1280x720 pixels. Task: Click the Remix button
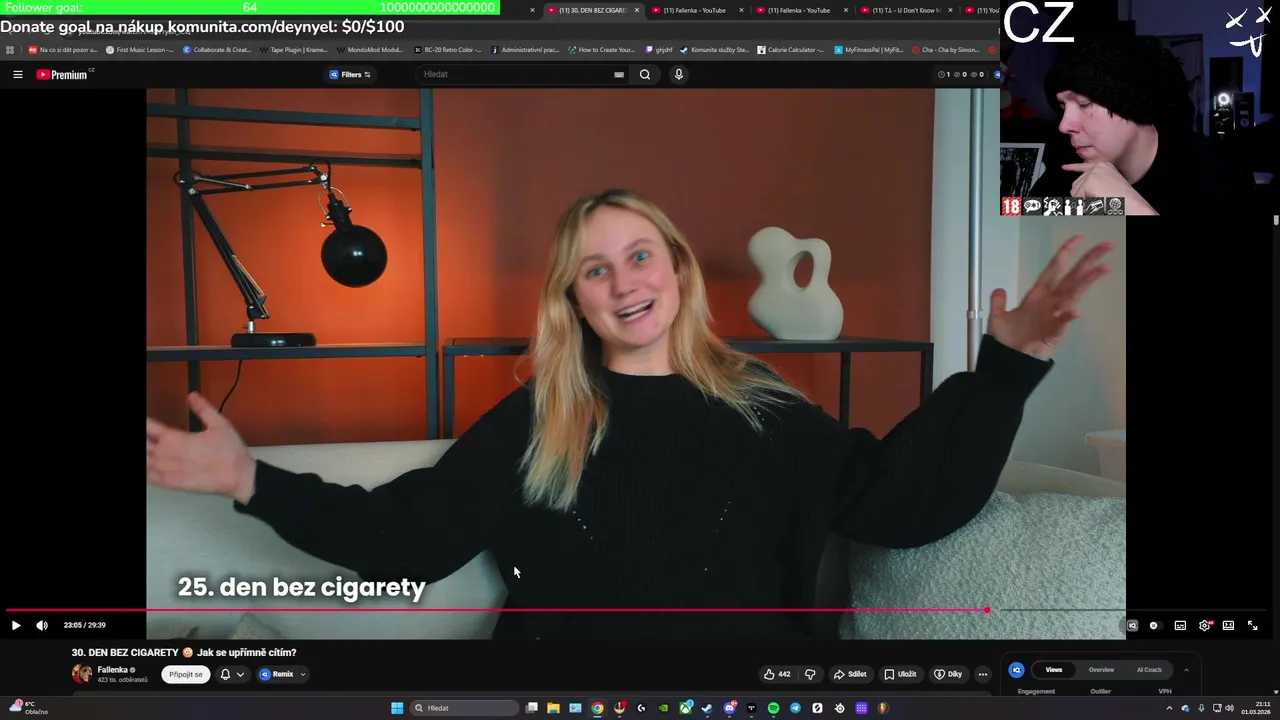tap(276, 674)
